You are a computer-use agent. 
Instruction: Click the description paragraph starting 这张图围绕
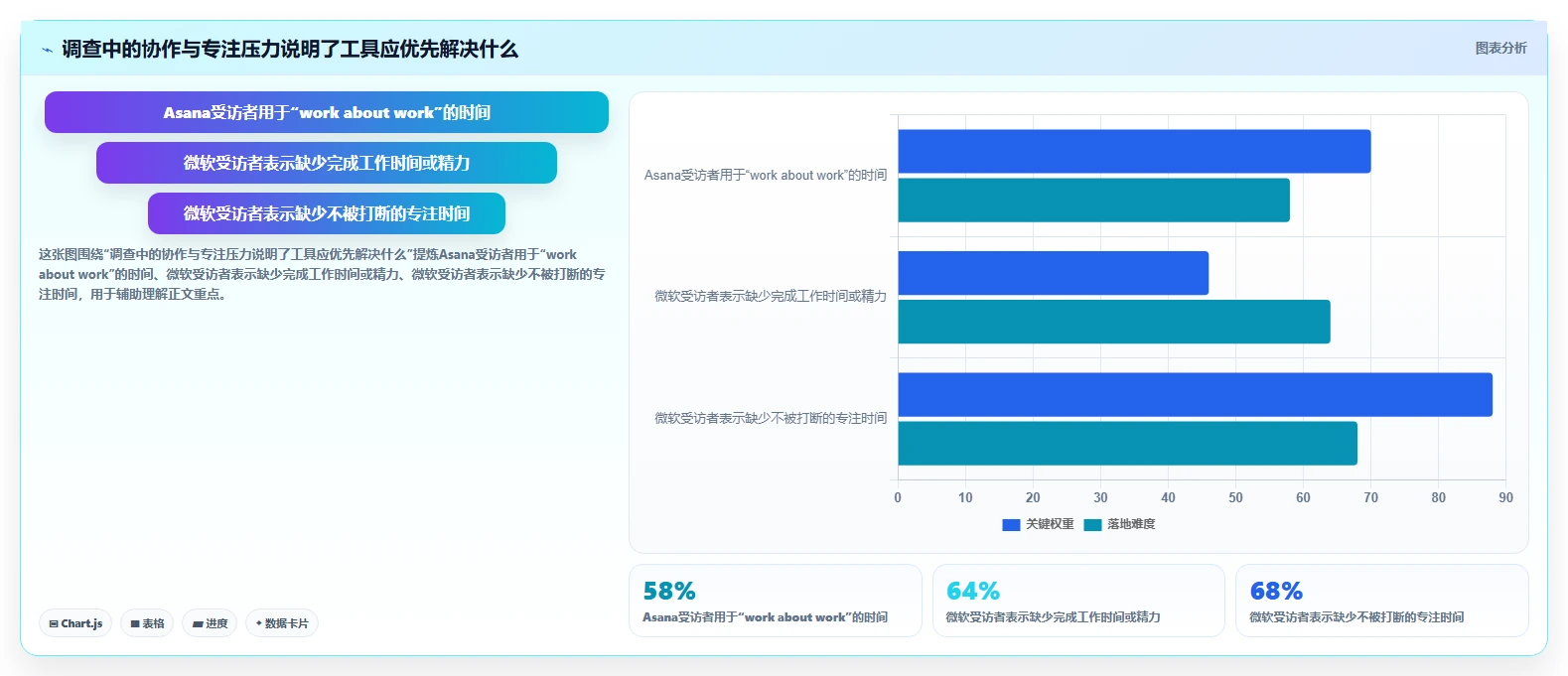coord(322,275)
